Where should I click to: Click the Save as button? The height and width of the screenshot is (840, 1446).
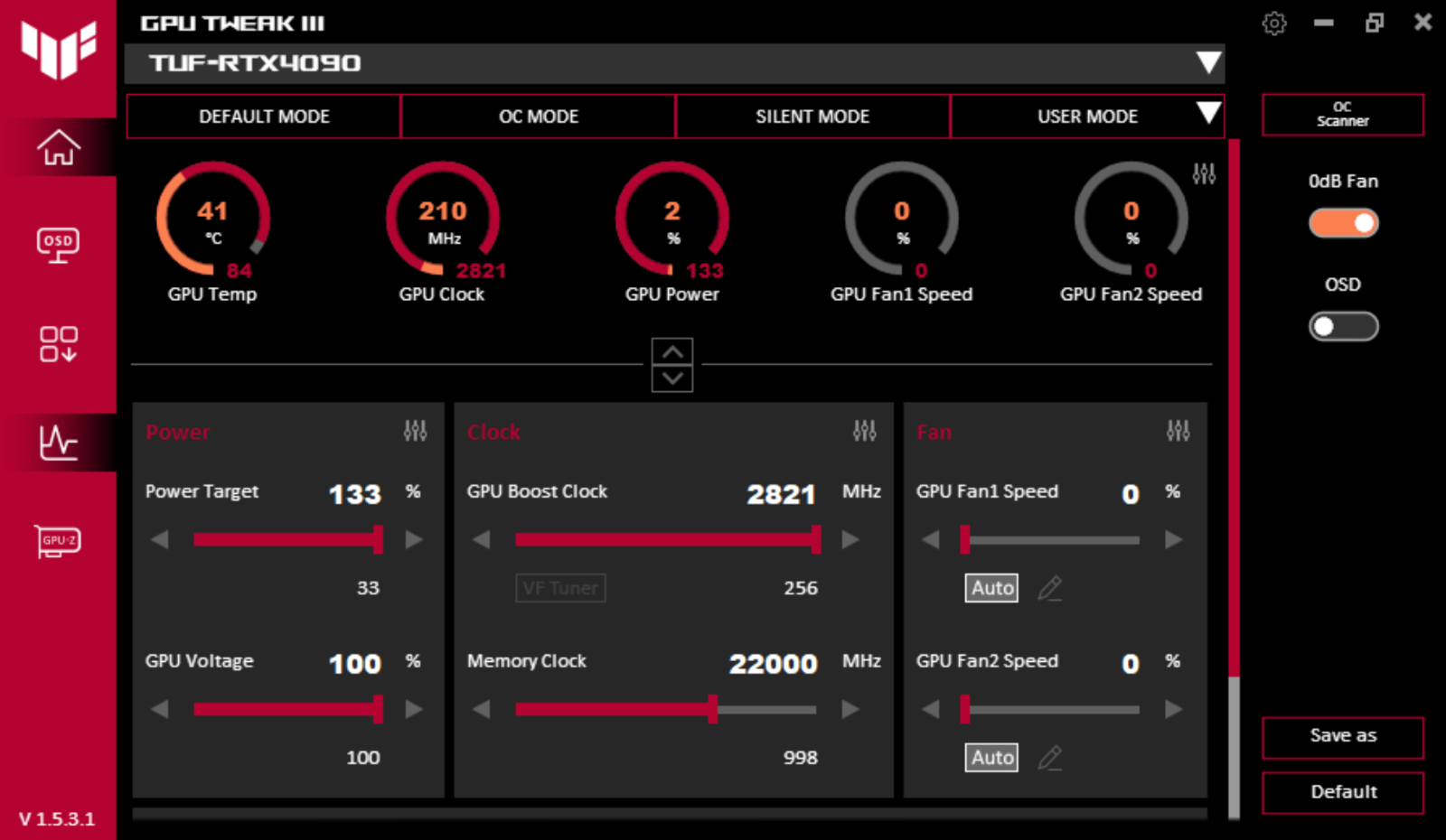click(x=1342, y=737)
